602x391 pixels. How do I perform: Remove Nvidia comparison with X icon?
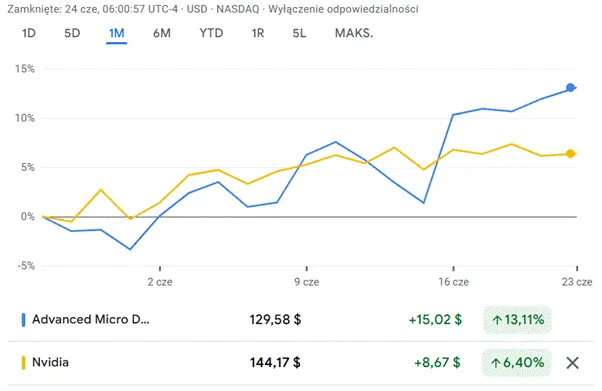point(572,363)
